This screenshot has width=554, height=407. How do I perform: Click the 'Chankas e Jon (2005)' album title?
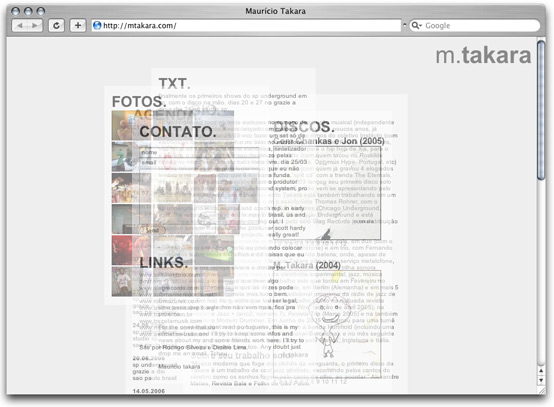click(x=329, y=141)
